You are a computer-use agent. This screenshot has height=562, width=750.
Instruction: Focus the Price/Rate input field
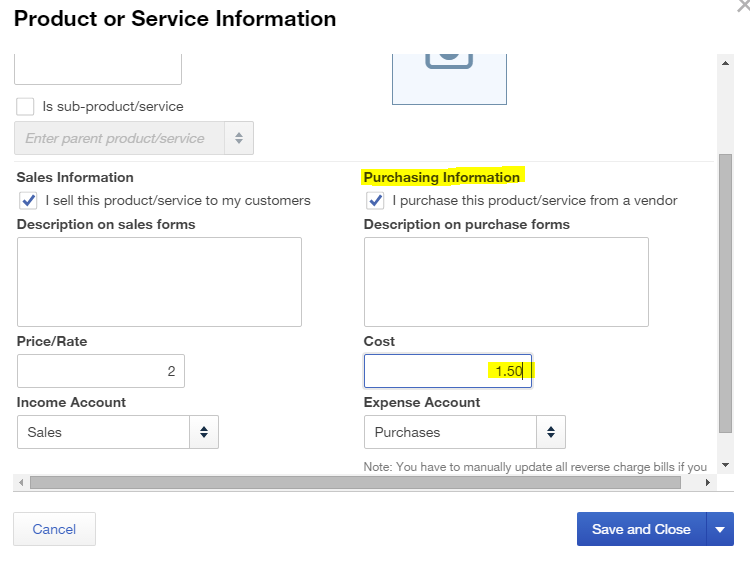coord(101,371)
